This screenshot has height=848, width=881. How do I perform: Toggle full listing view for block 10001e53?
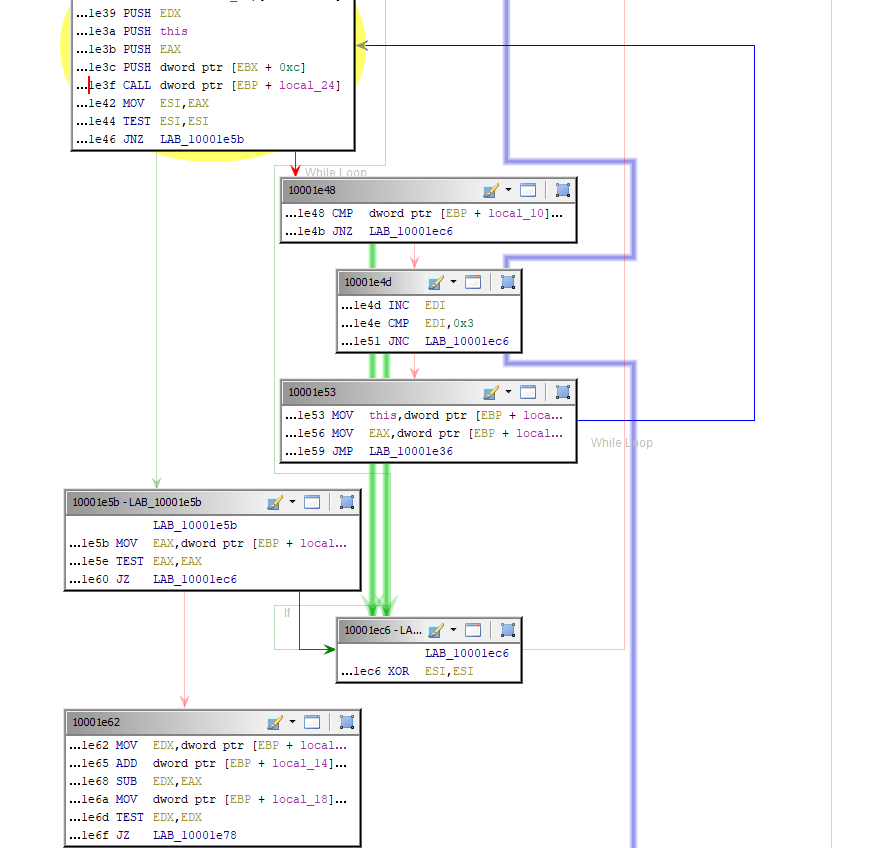(x=528, y=391)
